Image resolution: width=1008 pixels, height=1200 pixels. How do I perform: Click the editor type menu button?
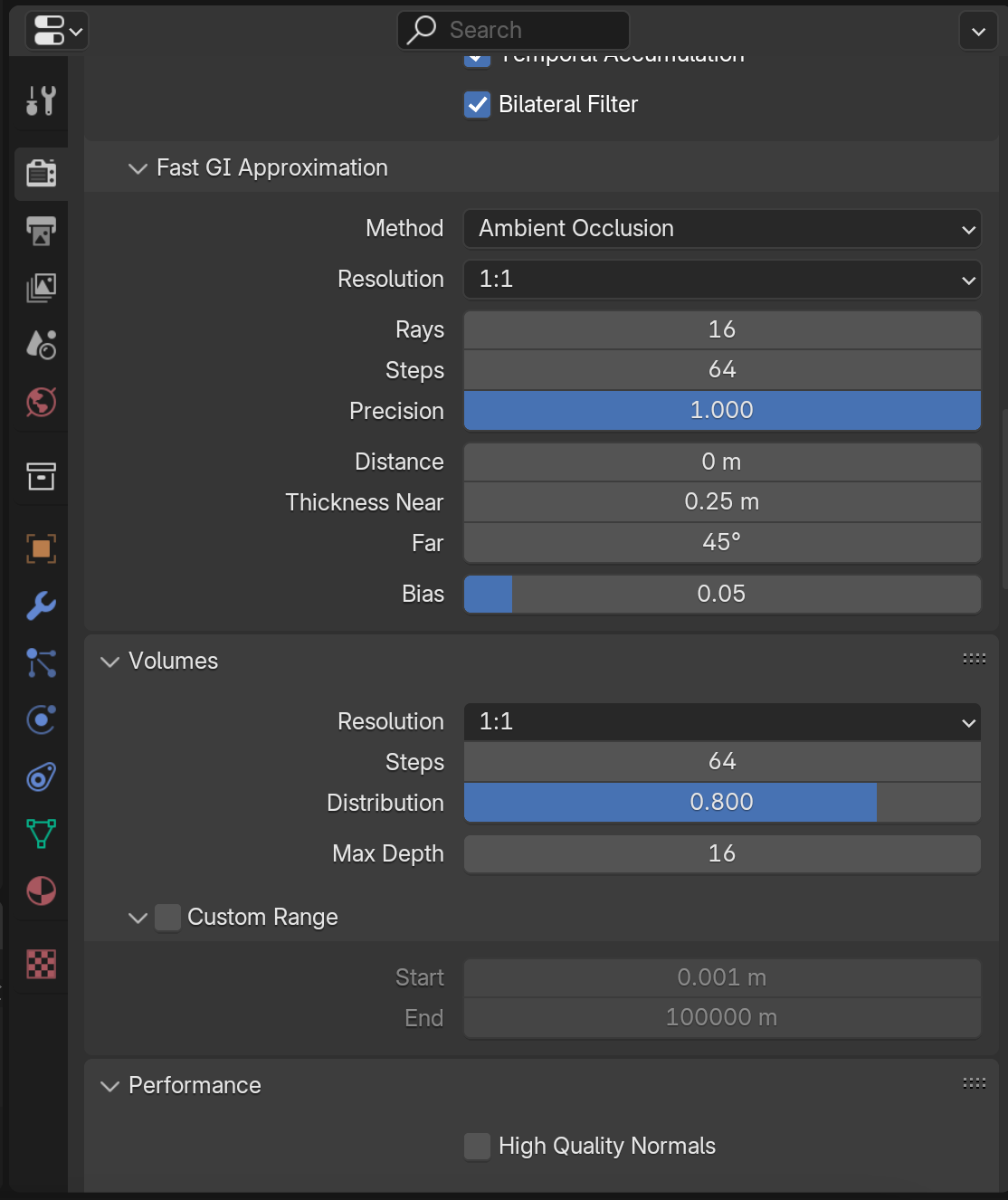pyautogui.click(x=59, y=31)
